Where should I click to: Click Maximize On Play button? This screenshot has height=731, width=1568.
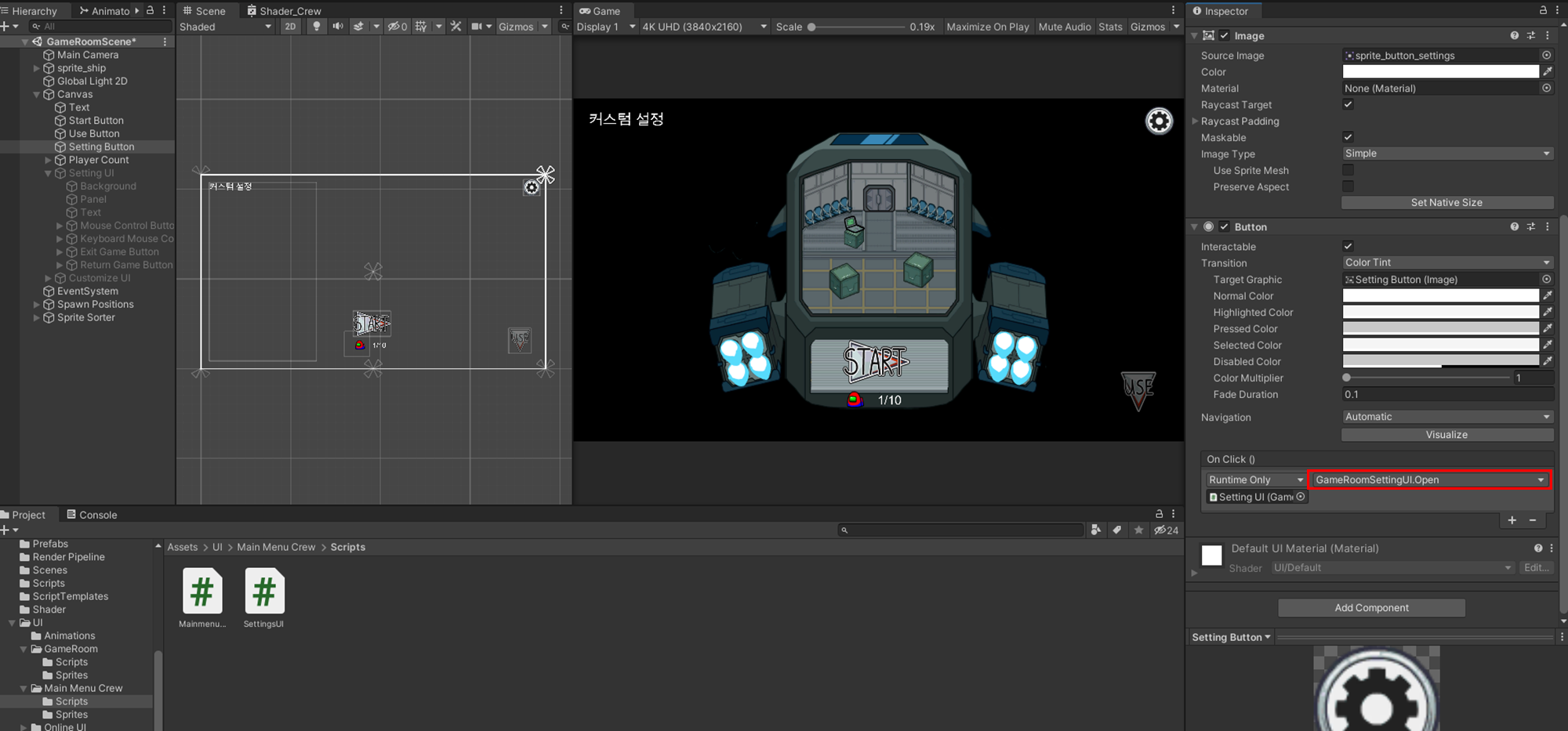(x=988, y=27)
